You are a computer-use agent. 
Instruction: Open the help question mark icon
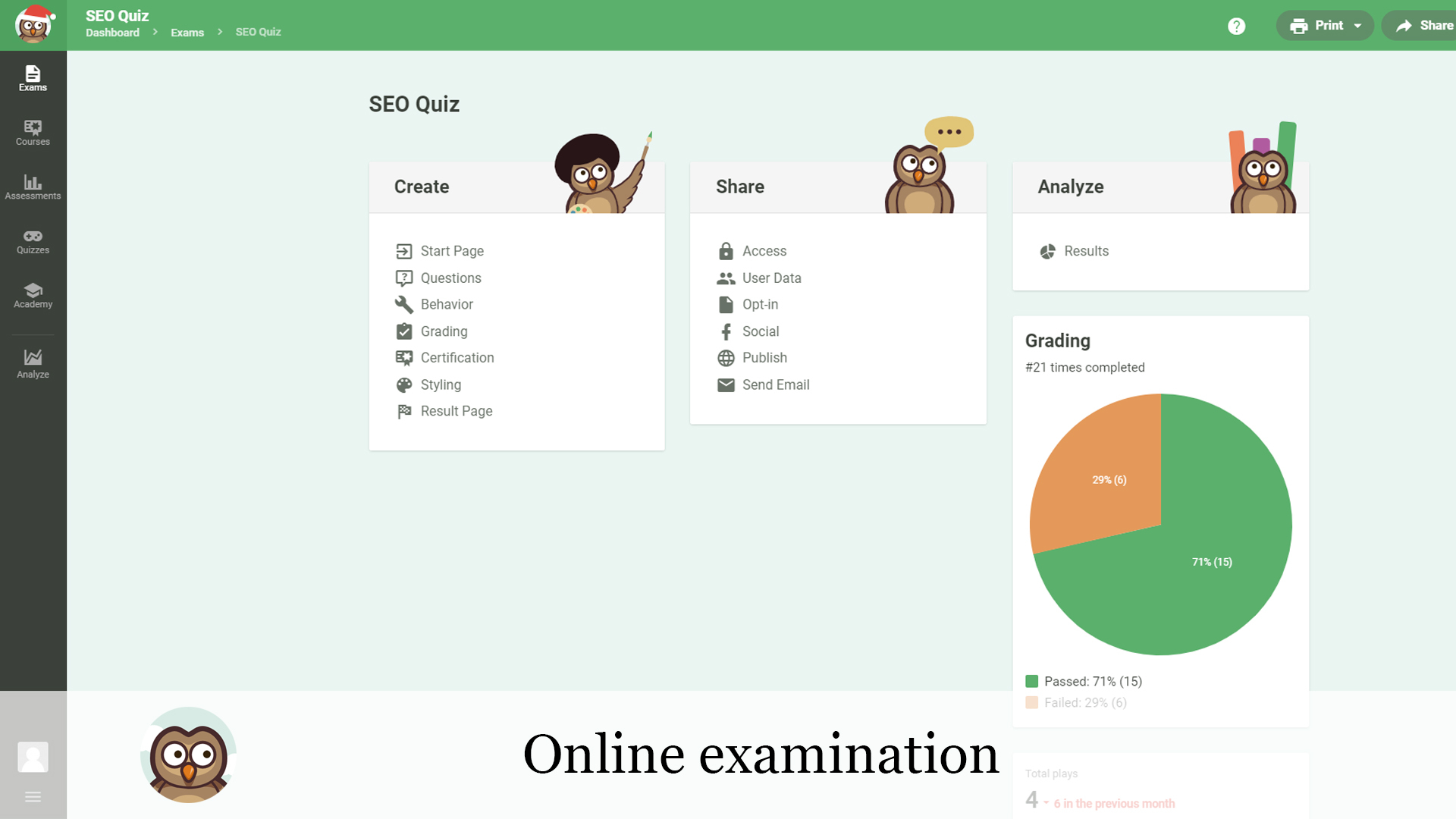(1236, 26)
